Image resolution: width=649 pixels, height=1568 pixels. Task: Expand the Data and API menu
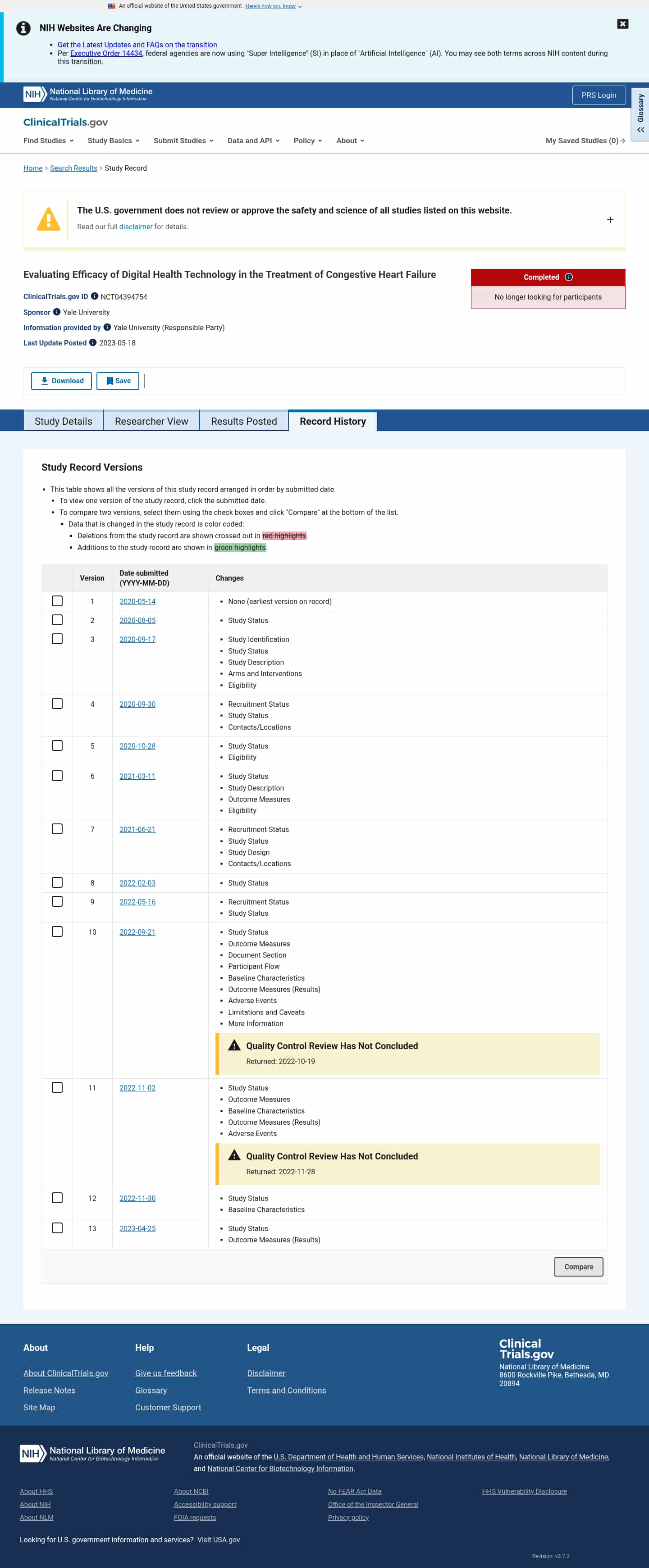tap(253, 141)
